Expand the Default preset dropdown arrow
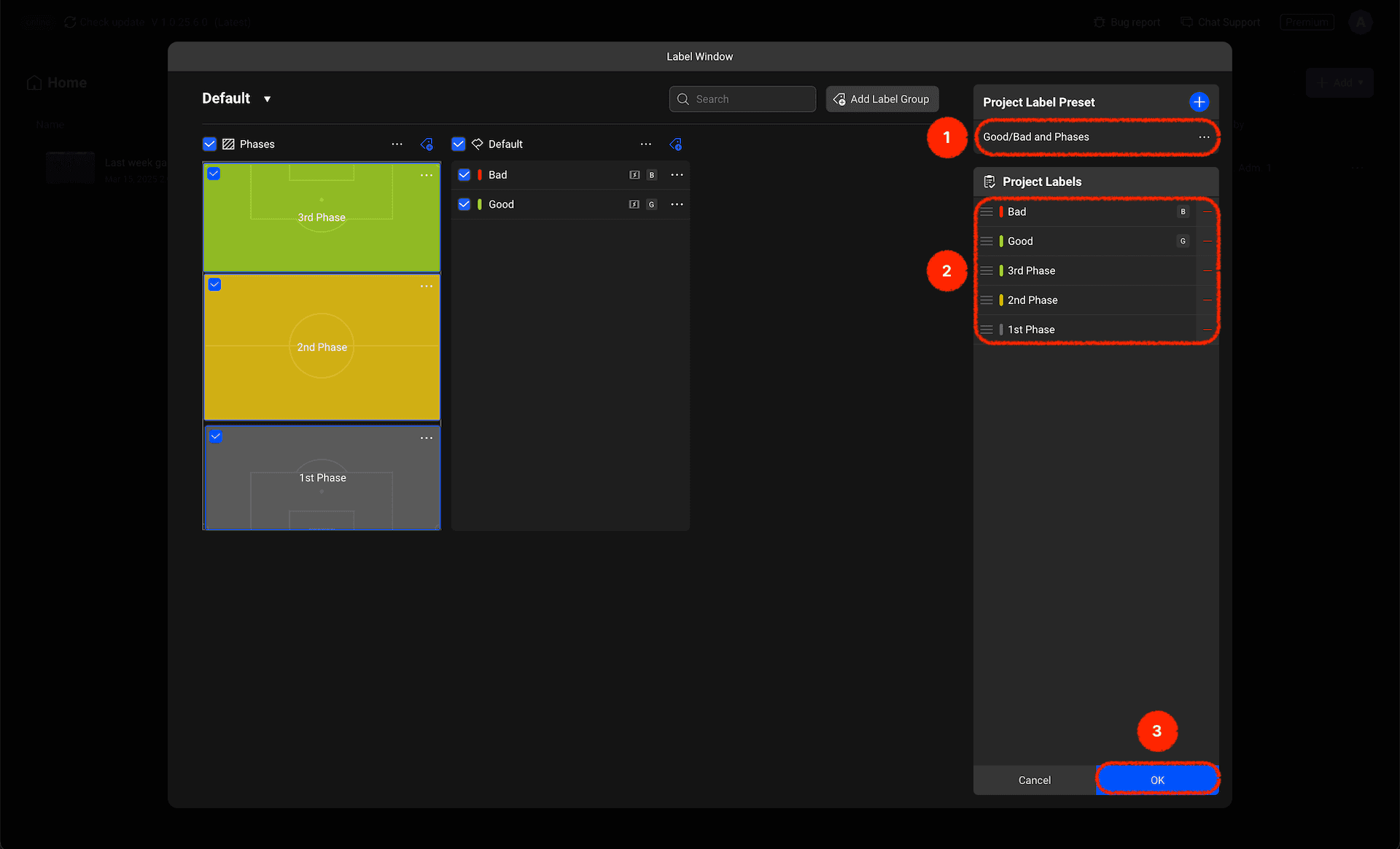1400x849 pixels. point(268,99)
